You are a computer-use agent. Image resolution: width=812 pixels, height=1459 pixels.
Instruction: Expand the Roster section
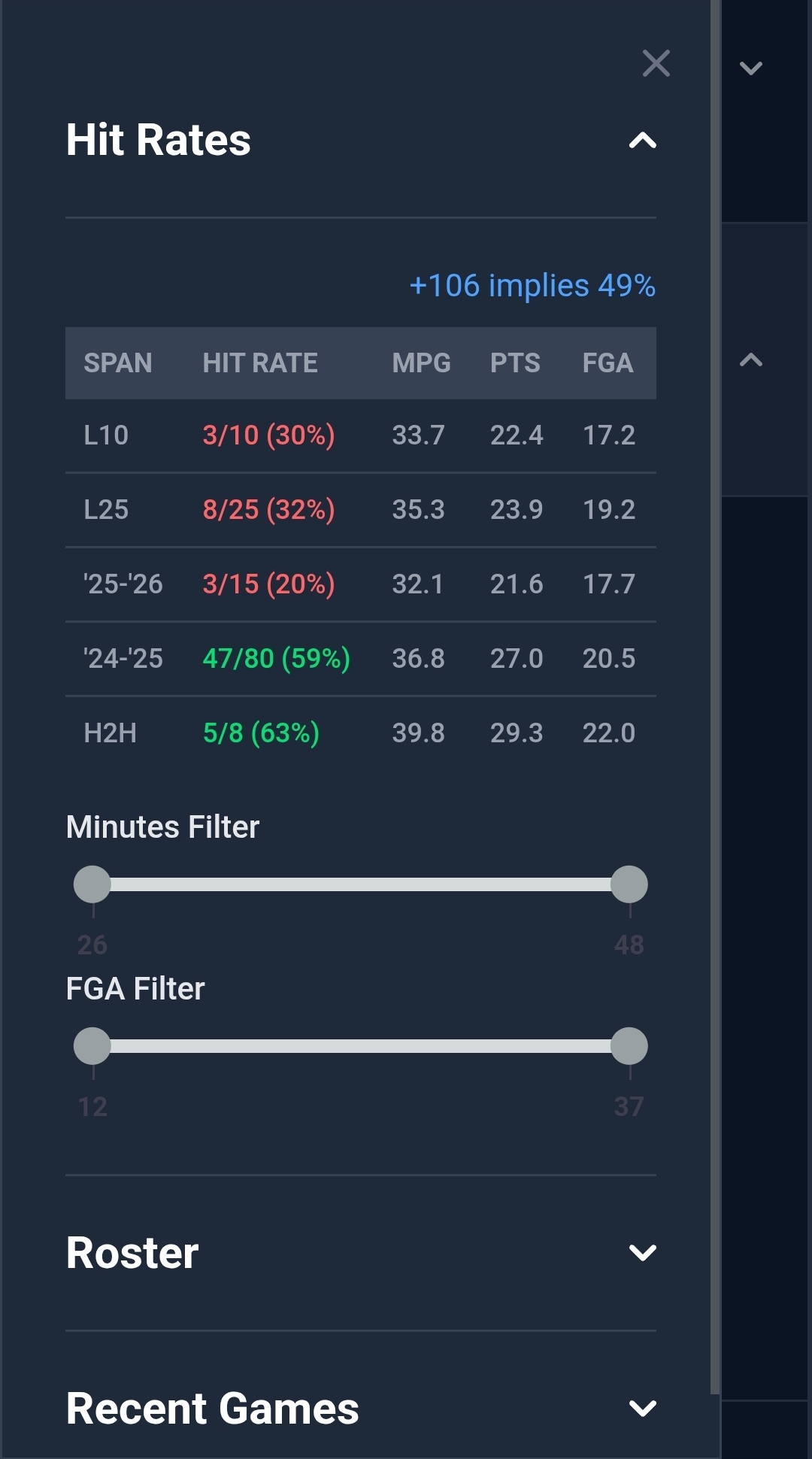(642, 1251)
